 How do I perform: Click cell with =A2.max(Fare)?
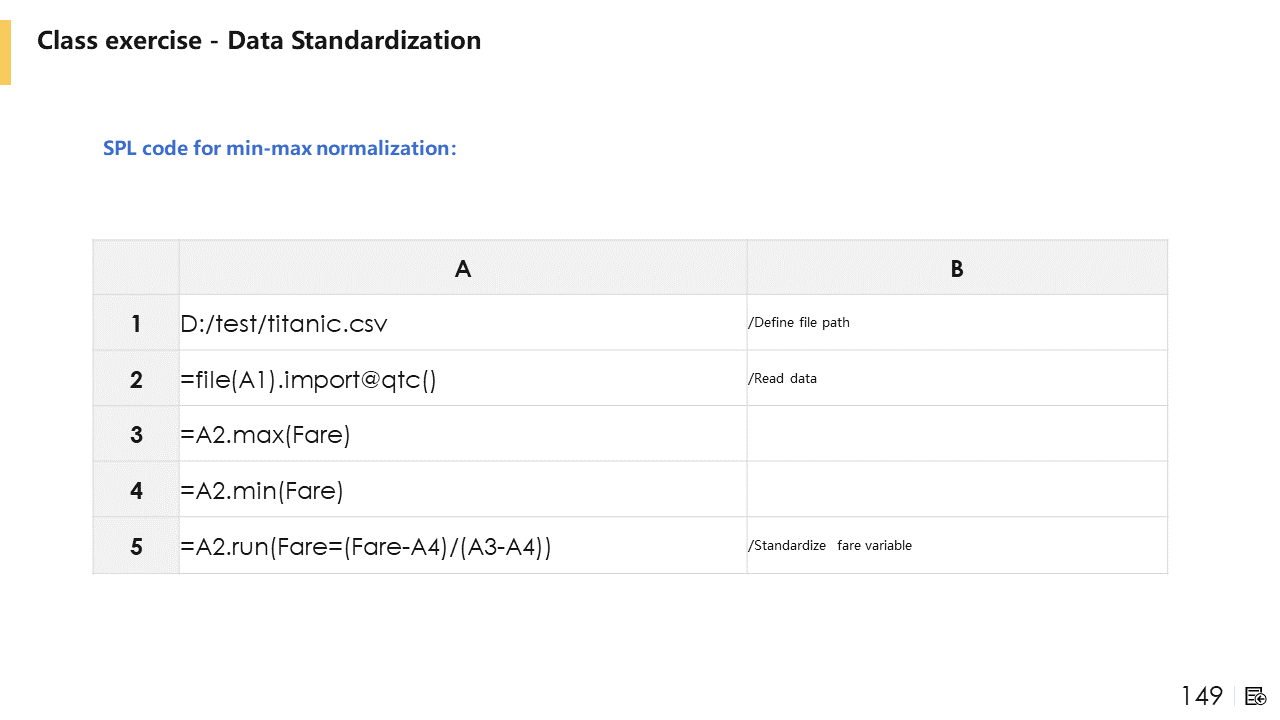[265, 435]
